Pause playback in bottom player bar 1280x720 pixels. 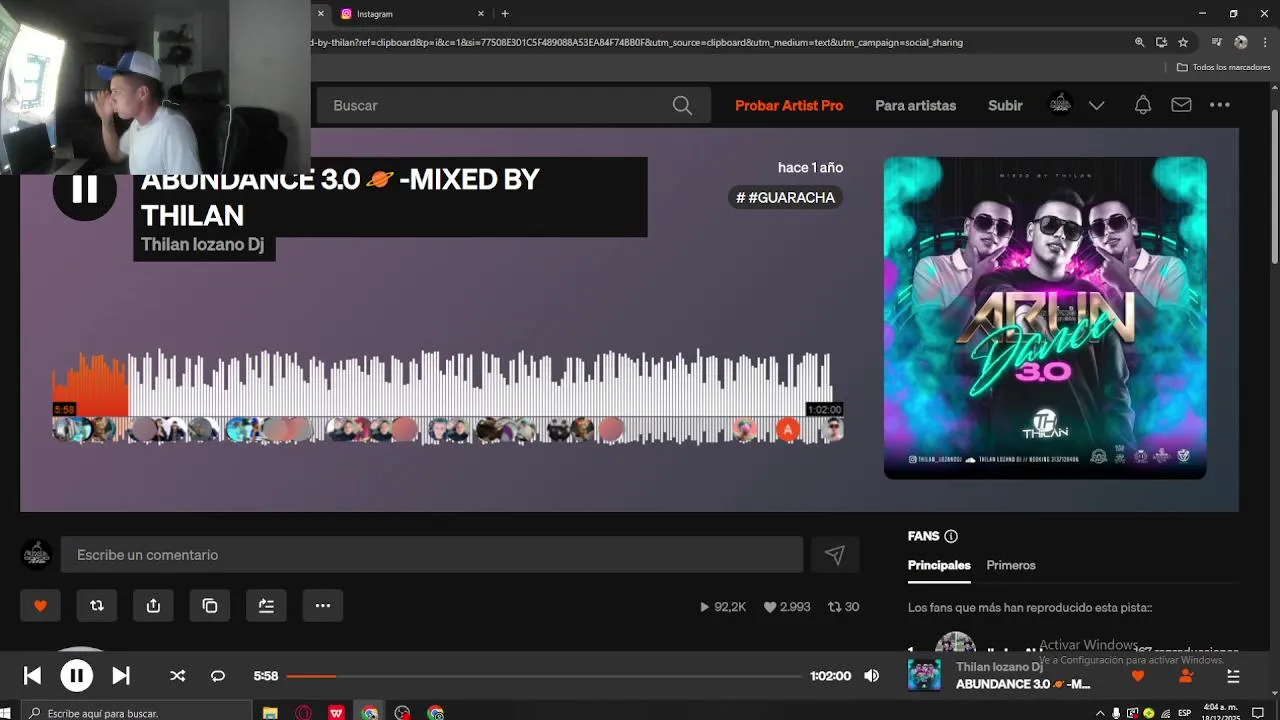76,676
